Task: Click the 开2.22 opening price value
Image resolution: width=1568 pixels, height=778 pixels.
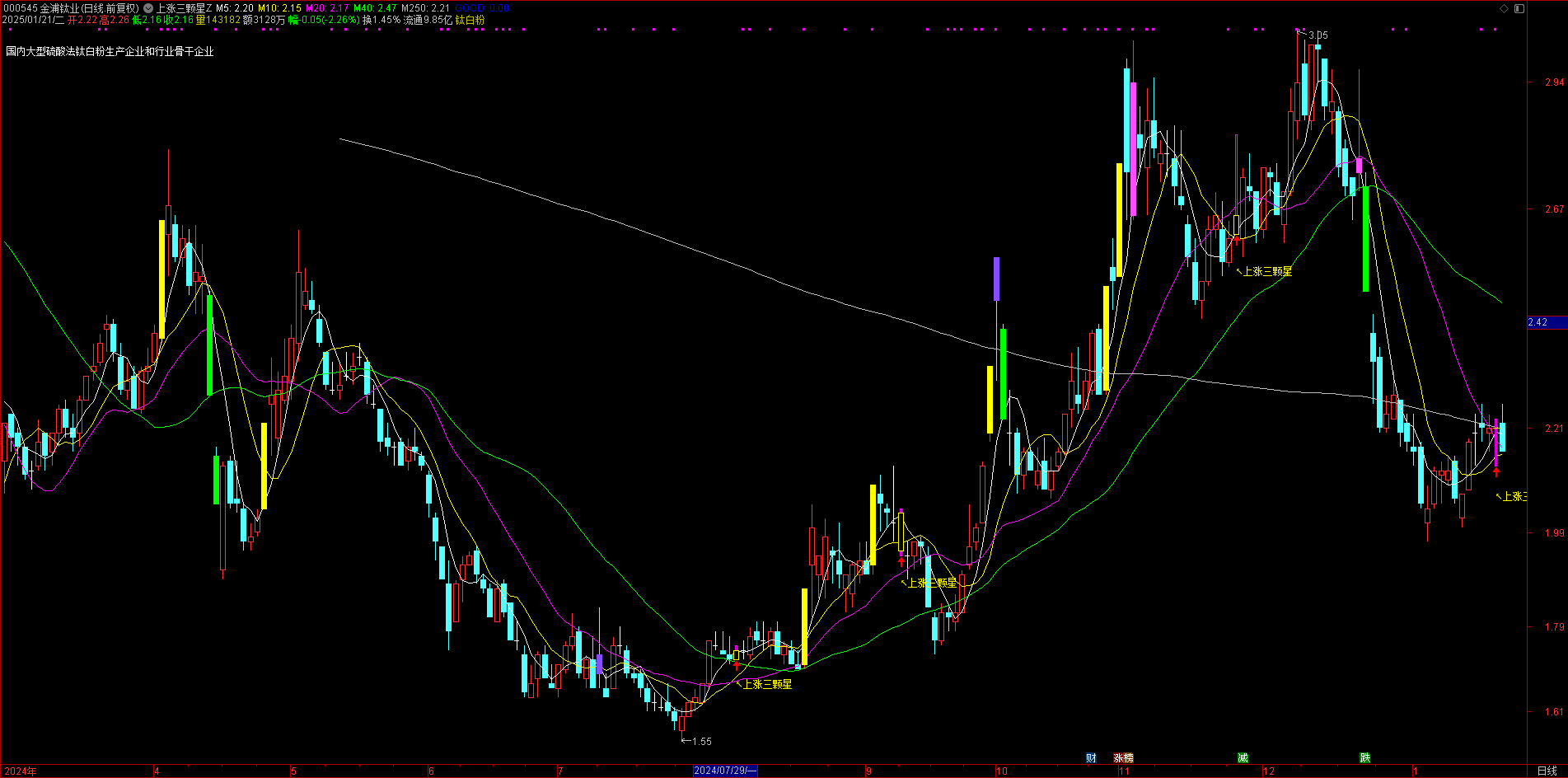Action: (x=82, y=20)
